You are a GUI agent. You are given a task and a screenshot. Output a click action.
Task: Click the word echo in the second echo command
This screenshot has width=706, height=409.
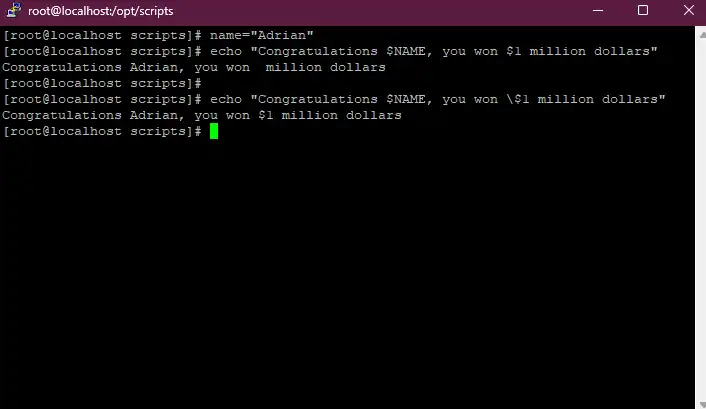coord(226,100)
